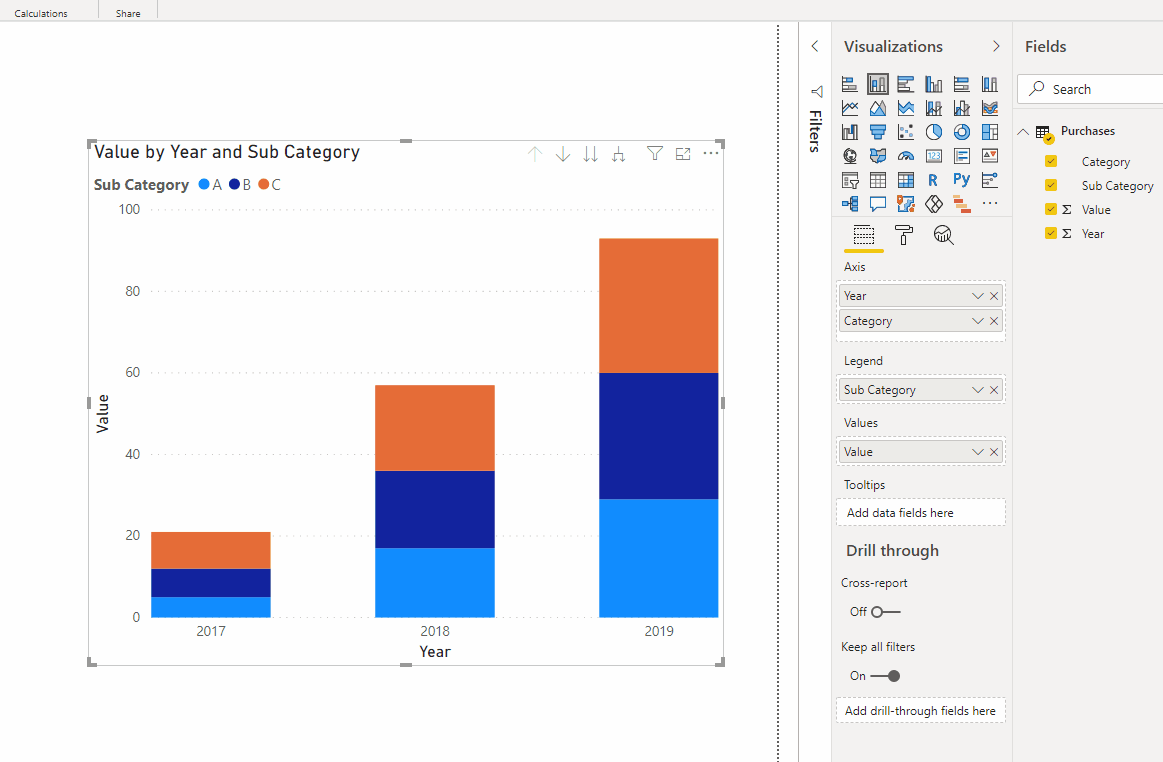Uncheck the Sub Category field checkbox
Viewport: 1163px width, 762px height.
click(x=1051, y=185)
